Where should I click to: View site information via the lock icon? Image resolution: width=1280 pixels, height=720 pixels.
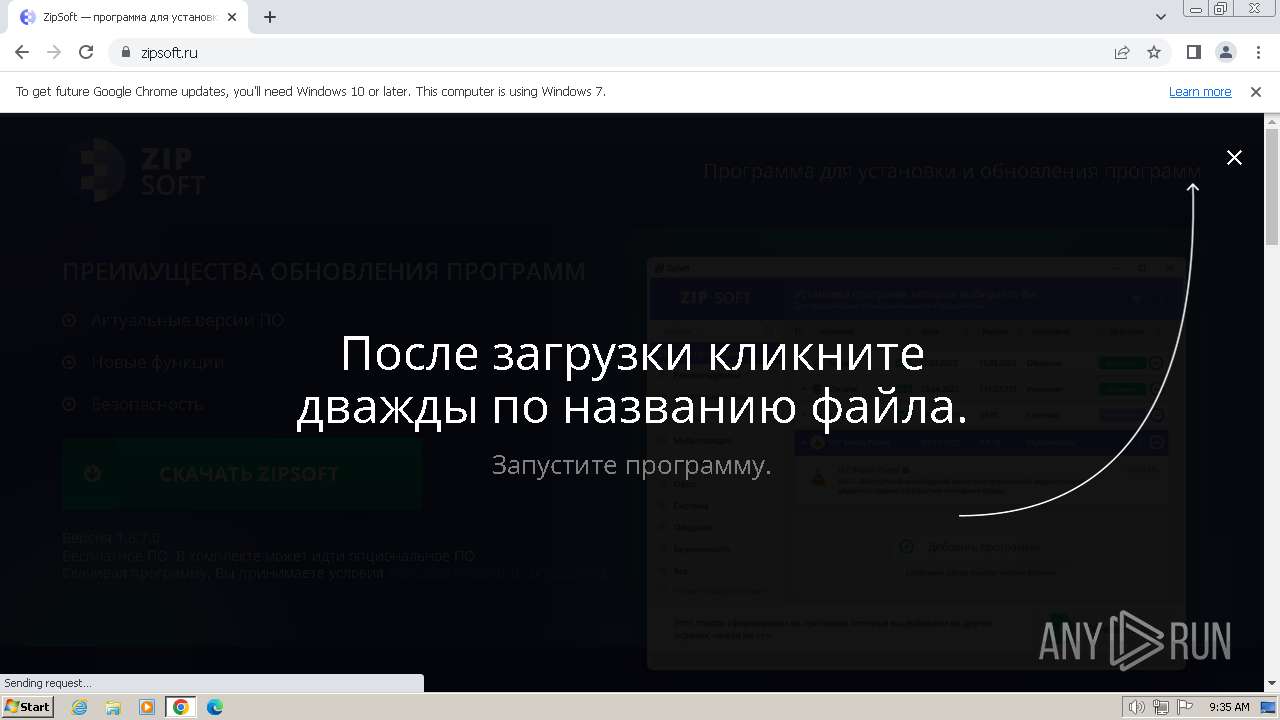126,52
